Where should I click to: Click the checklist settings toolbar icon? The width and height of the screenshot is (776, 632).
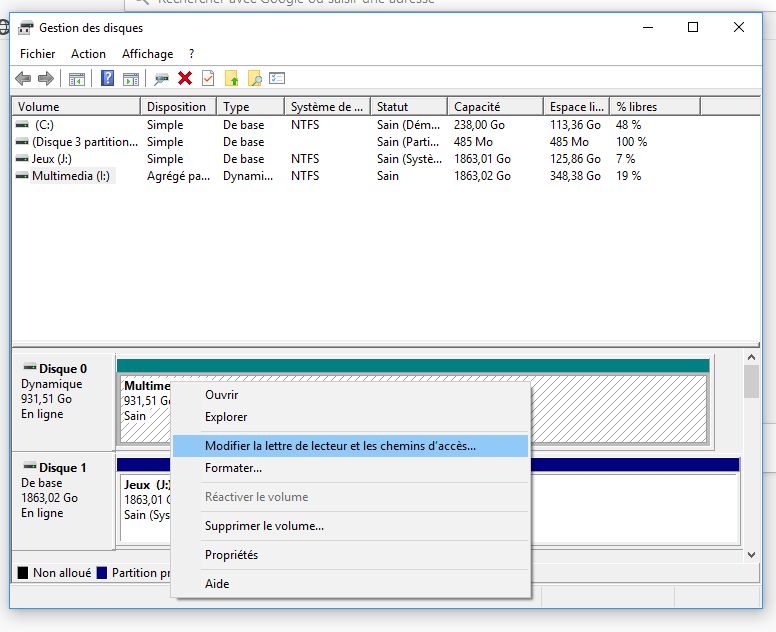[x=277, y=78]
